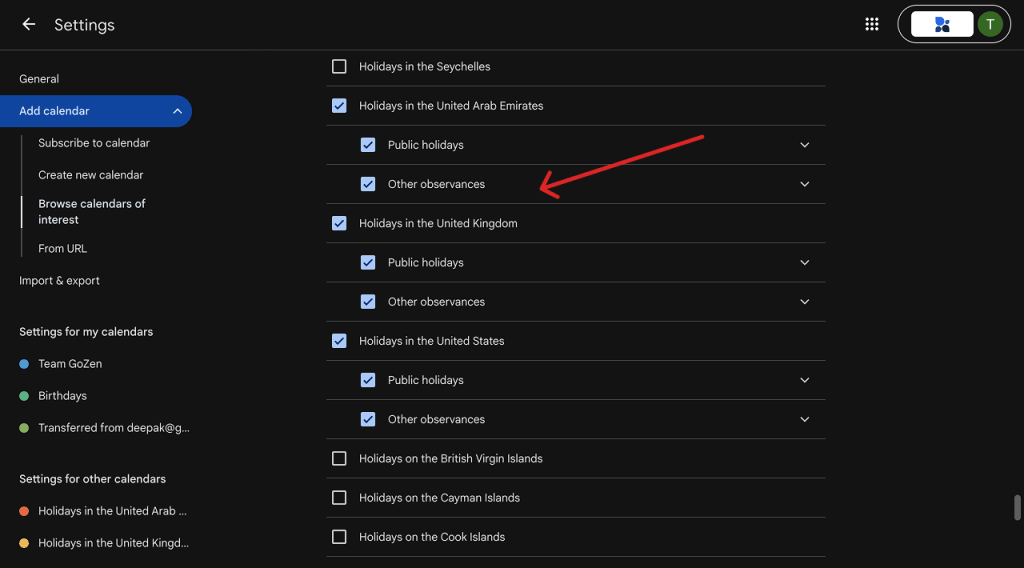Expand United States Other observances chevron
The height and width of the screenshot is (568, 1024).
pyautogui.click(x=805, y=419)
